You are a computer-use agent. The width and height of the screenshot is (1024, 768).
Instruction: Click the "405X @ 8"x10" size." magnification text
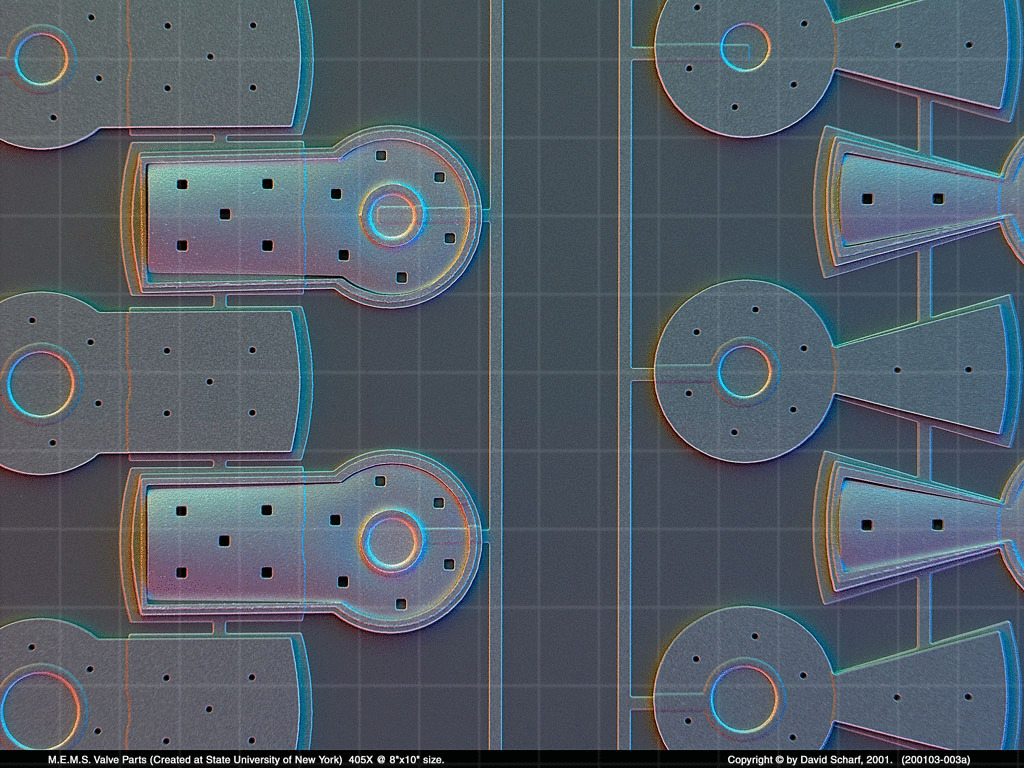point(396,760)
